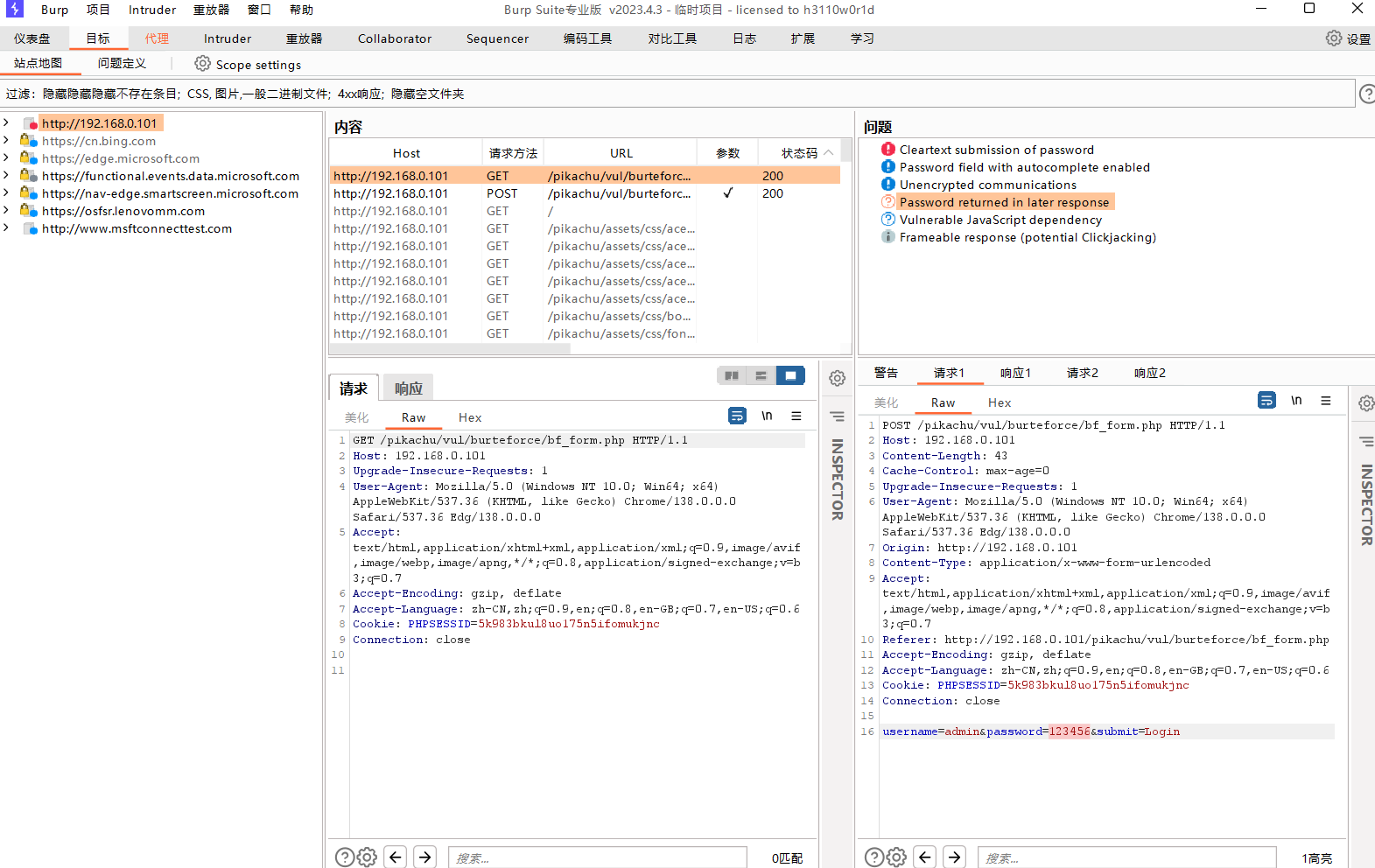Screen dimensions: 1375x868
Task: Expand https://cn.bing.com tree node
Action: [6, 140]
